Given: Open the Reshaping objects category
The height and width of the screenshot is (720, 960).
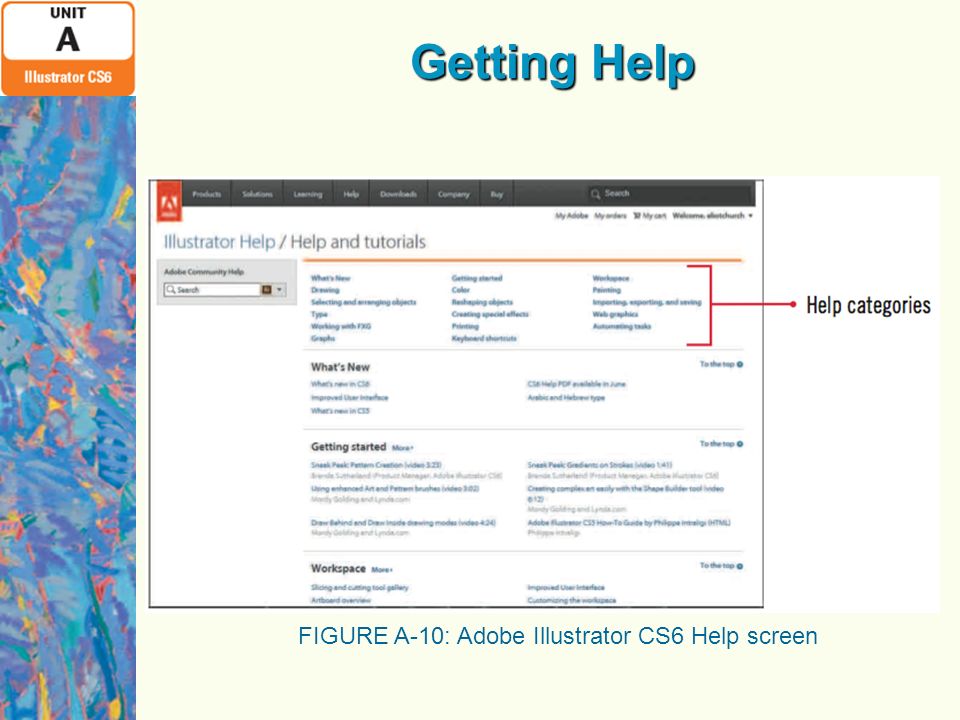Looking at the screenshot, I should pyautogui.click(x=482, y=302).
